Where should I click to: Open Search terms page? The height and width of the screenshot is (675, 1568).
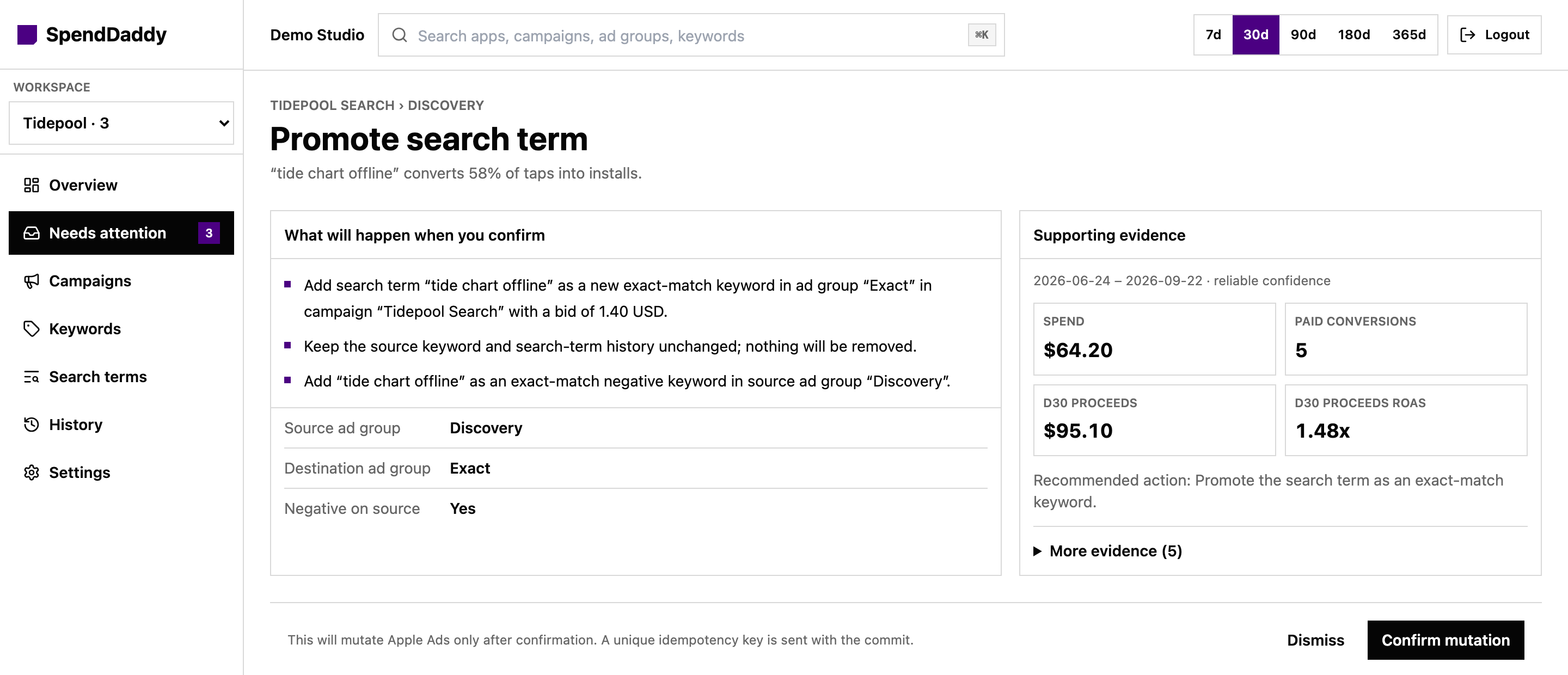pyautogui.click(x=121, y=377)
